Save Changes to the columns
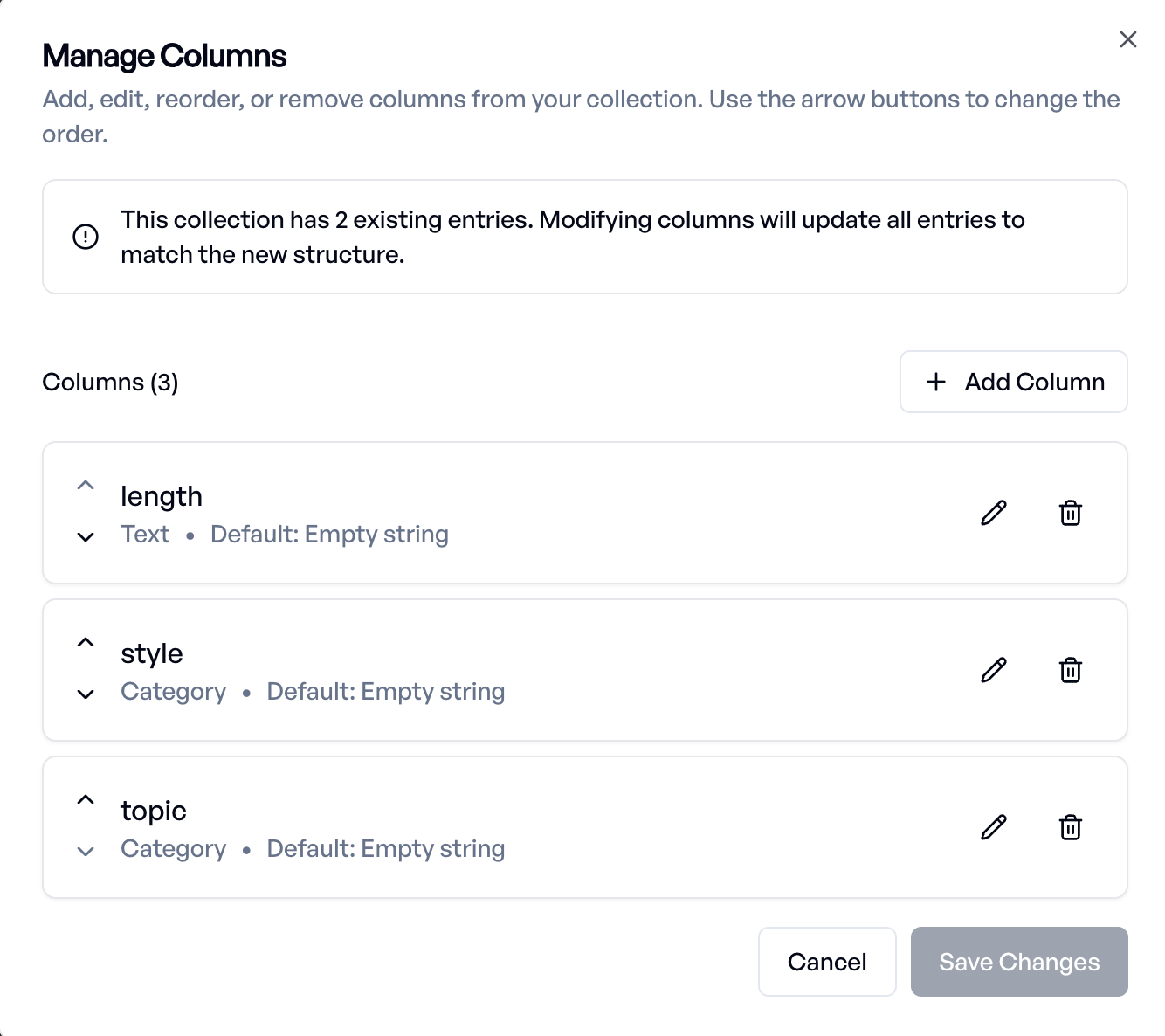Screen dimensions: 1165x1036 [x=1018, y=962]
